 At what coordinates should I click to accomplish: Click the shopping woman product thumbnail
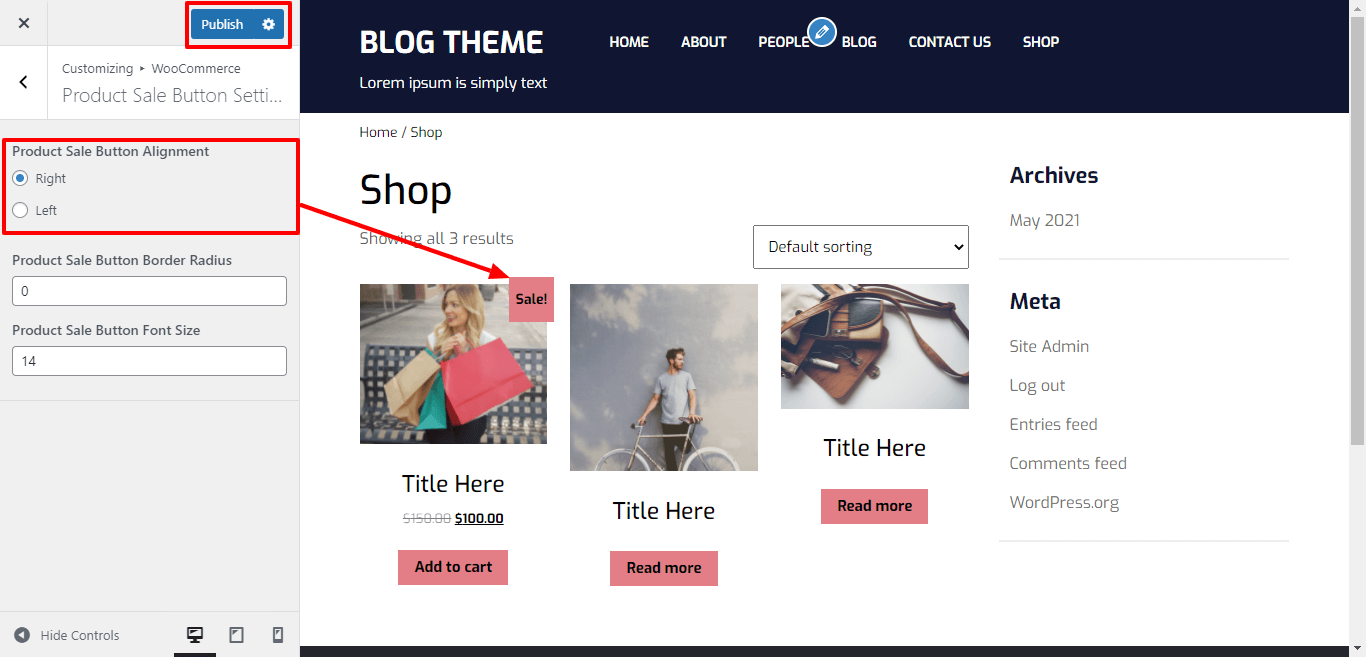(453, 364)
